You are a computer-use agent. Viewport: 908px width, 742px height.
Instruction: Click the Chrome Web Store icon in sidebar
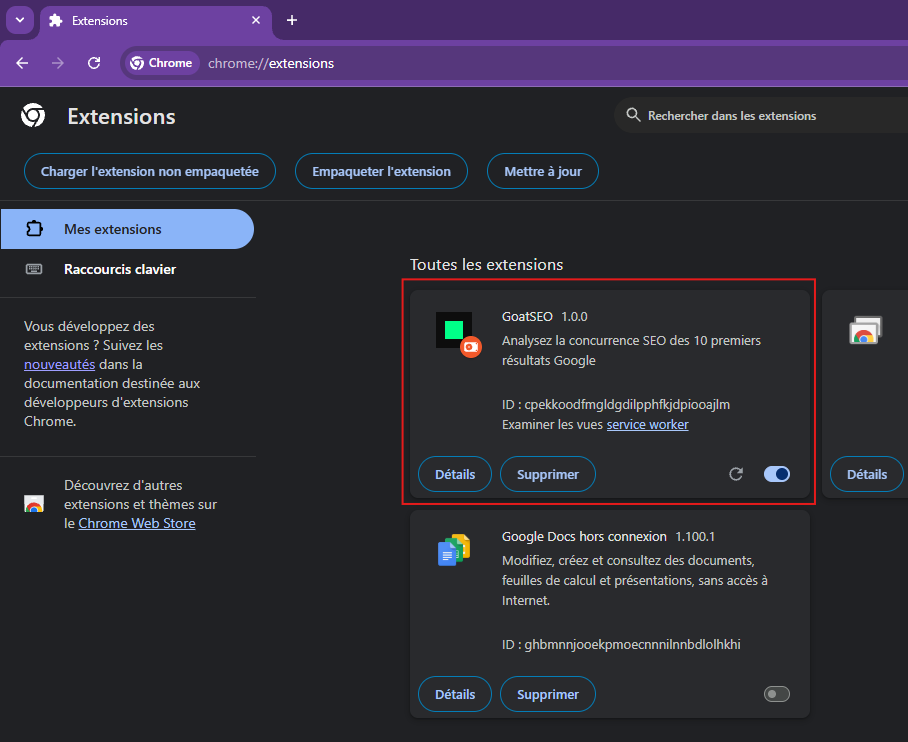pos(34,504)
